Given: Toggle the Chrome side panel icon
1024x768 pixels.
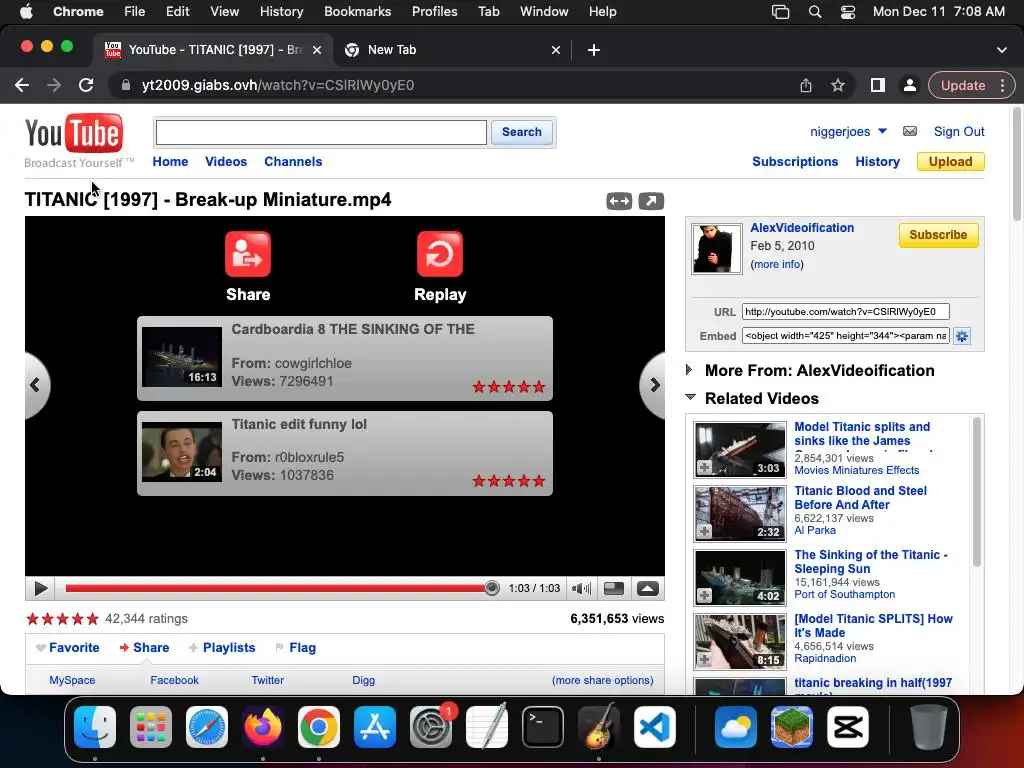Looking at the screenshot, I should coord(878,86).
